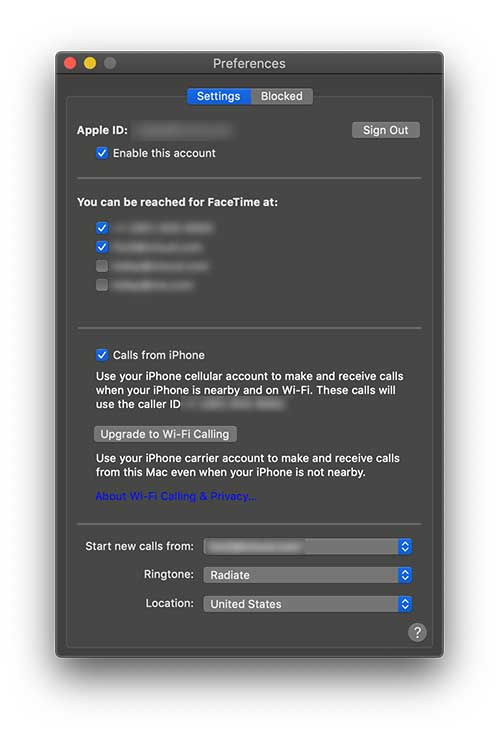Open the Start new calls from dropdown

[308, 546]
